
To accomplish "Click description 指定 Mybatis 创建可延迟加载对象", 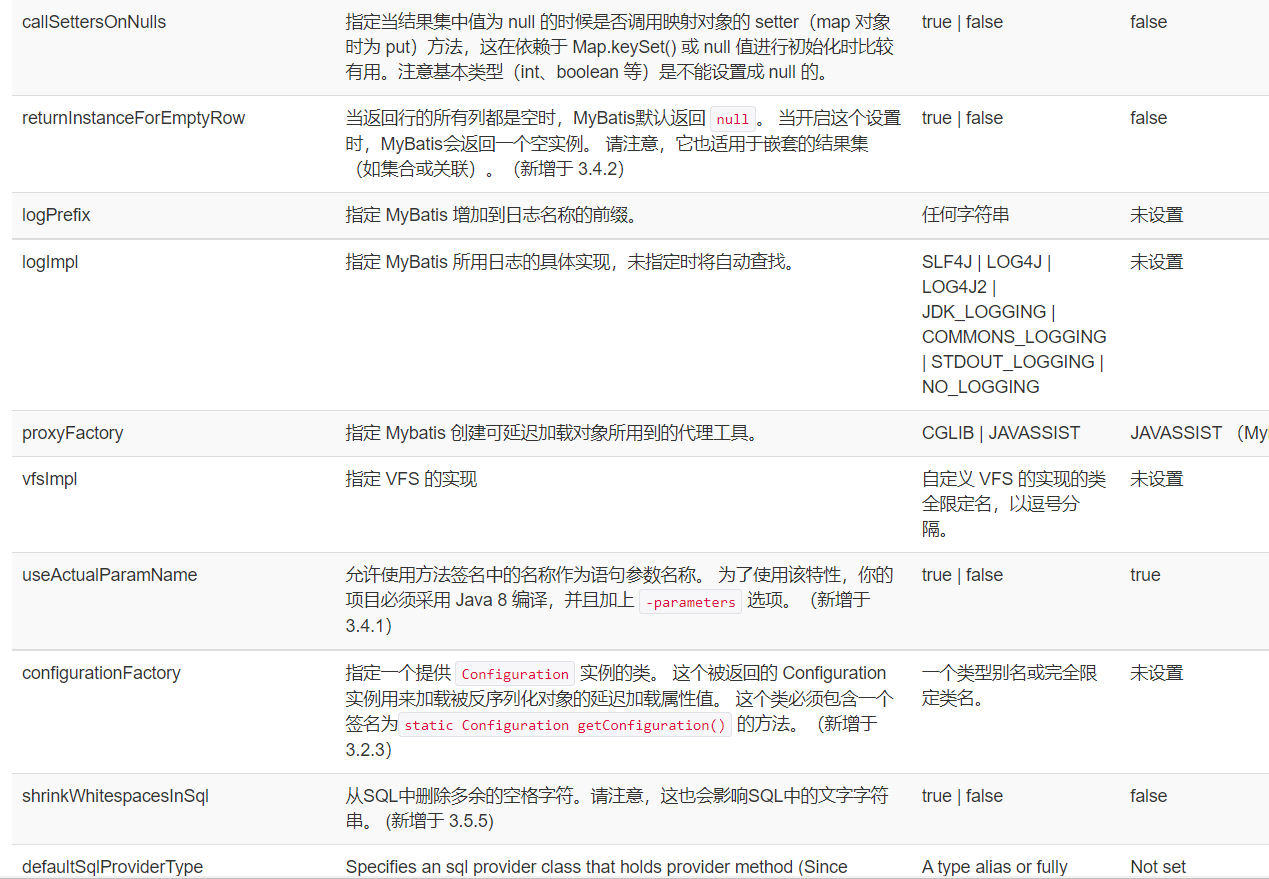I will pyautogui.click(x=551, y=433).
